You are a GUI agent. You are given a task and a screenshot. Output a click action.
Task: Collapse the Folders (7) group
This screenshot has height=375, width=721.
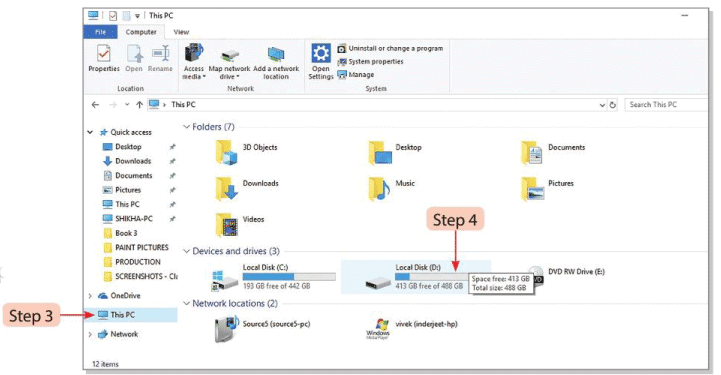pos(186,127)
